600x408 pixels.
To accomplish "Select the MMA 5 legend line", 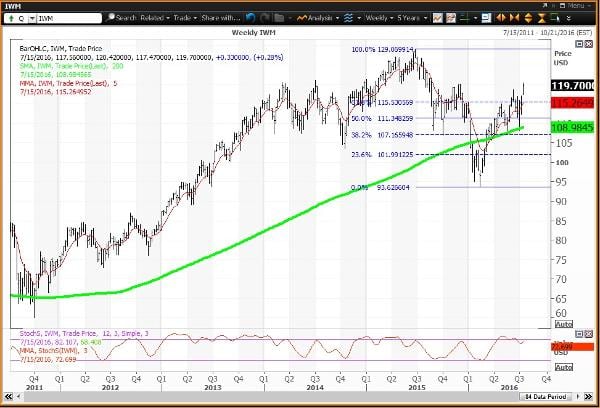I will tap(68, 83).
